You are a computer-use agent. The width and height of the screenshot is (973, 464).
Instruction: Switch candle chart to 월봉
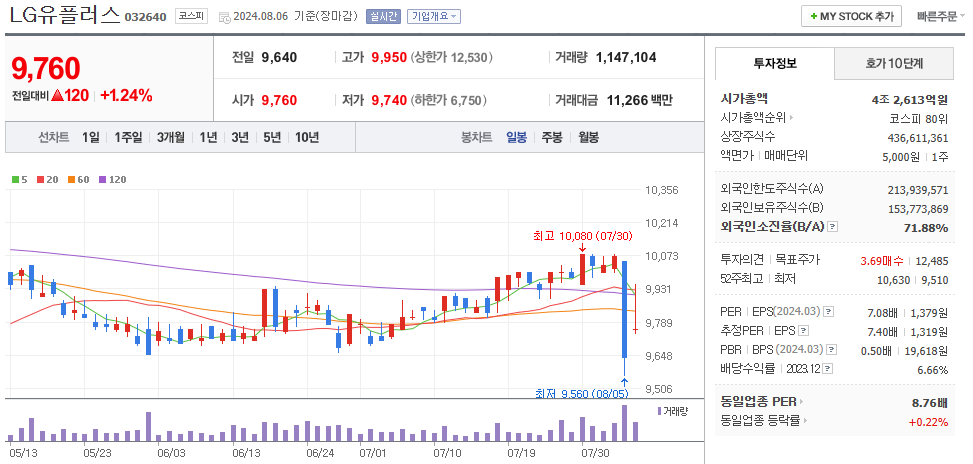(x=588, y=138)
